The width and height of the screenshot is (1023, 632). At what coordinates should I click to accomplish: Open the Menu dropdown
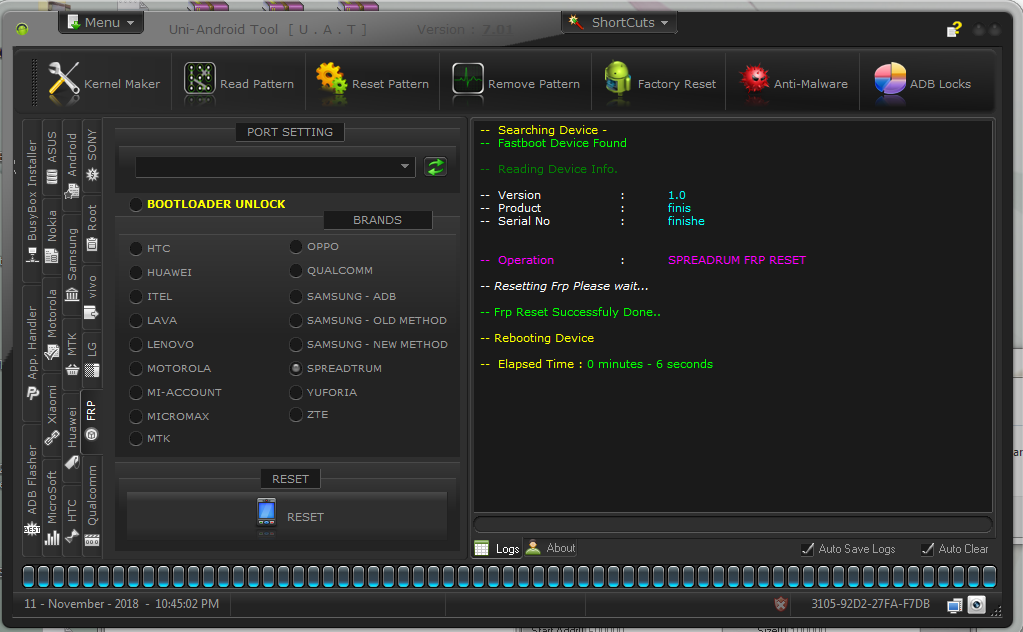click(101, 23)
